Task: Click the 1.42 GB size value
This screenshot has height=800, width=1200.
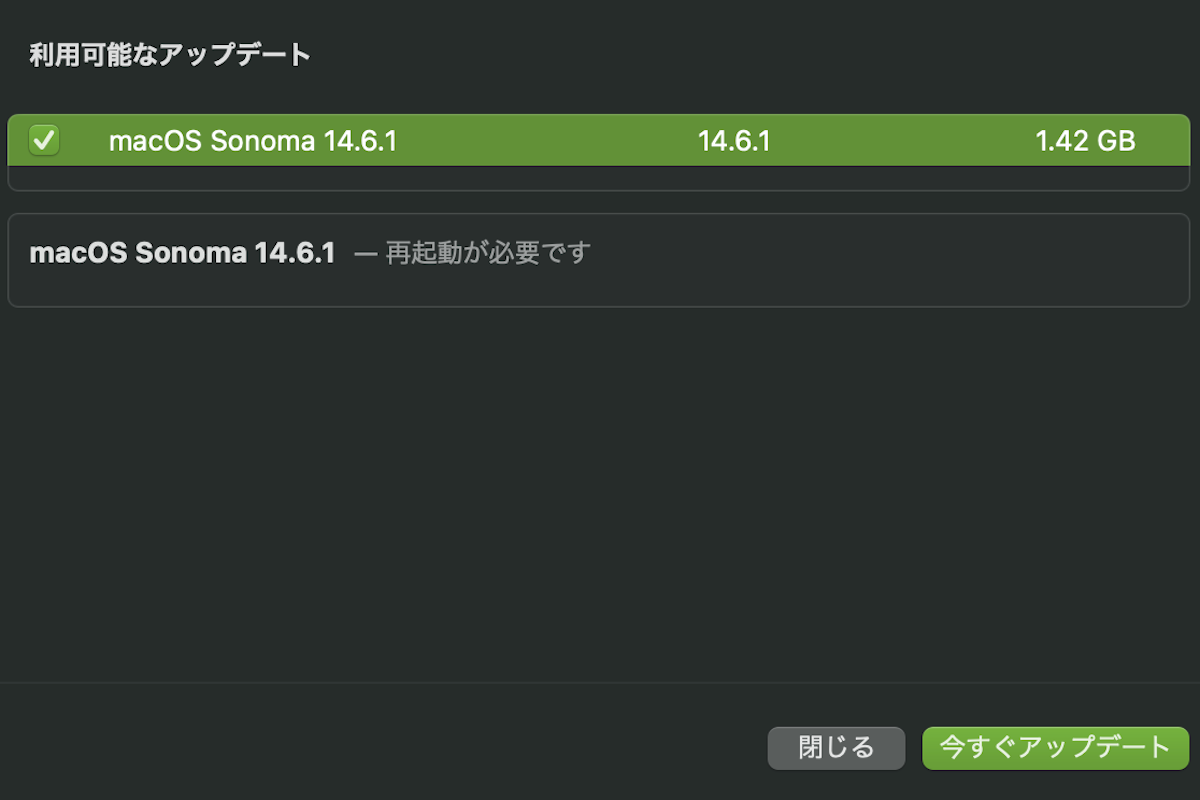Action: pos(1085,141)
